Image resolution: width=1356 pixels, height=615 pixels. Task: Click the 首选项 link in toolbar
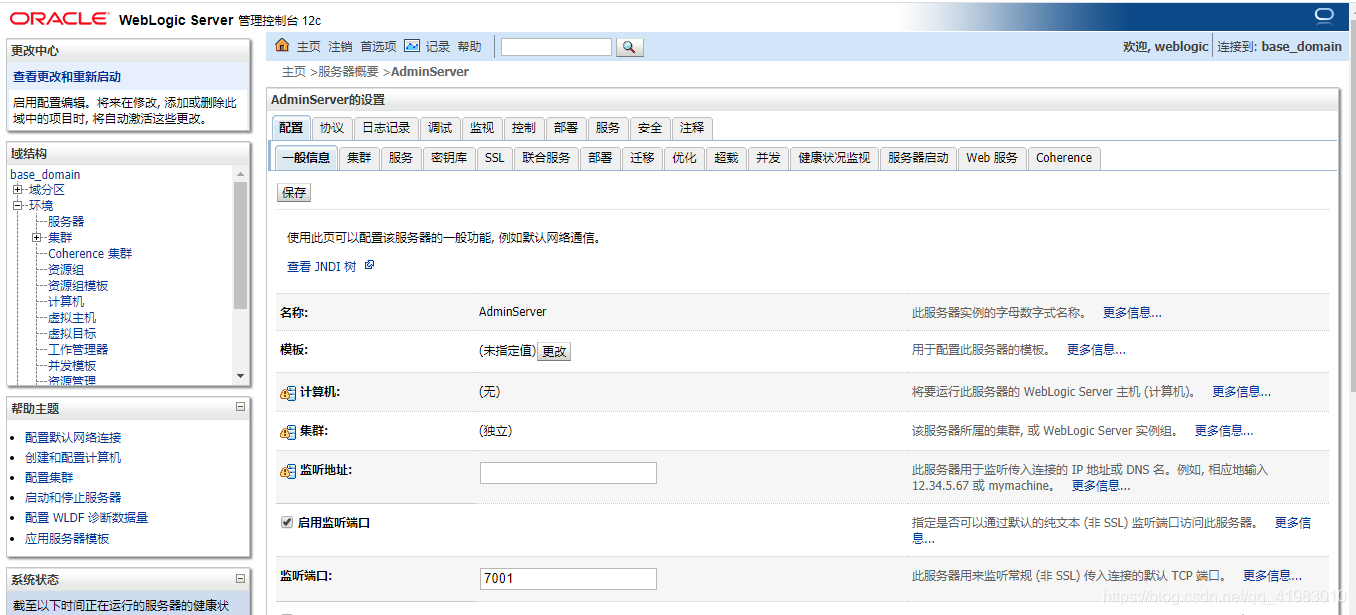pos(378,47)
